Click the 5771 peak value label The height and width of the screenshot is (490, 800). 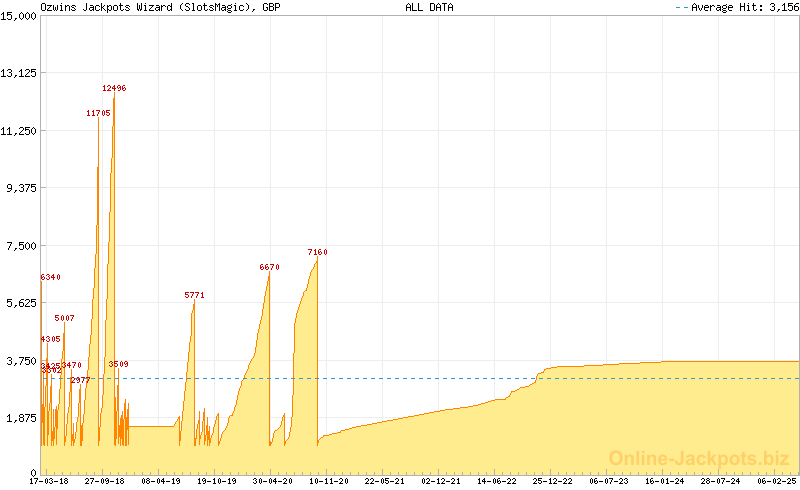194,295
